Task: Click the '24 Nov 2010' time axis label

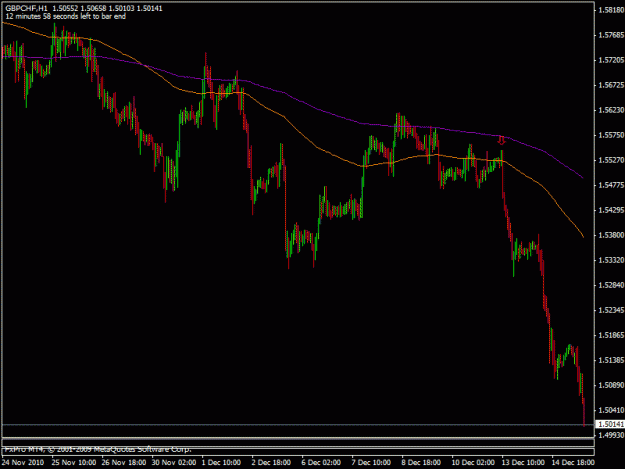Action: 23,462
